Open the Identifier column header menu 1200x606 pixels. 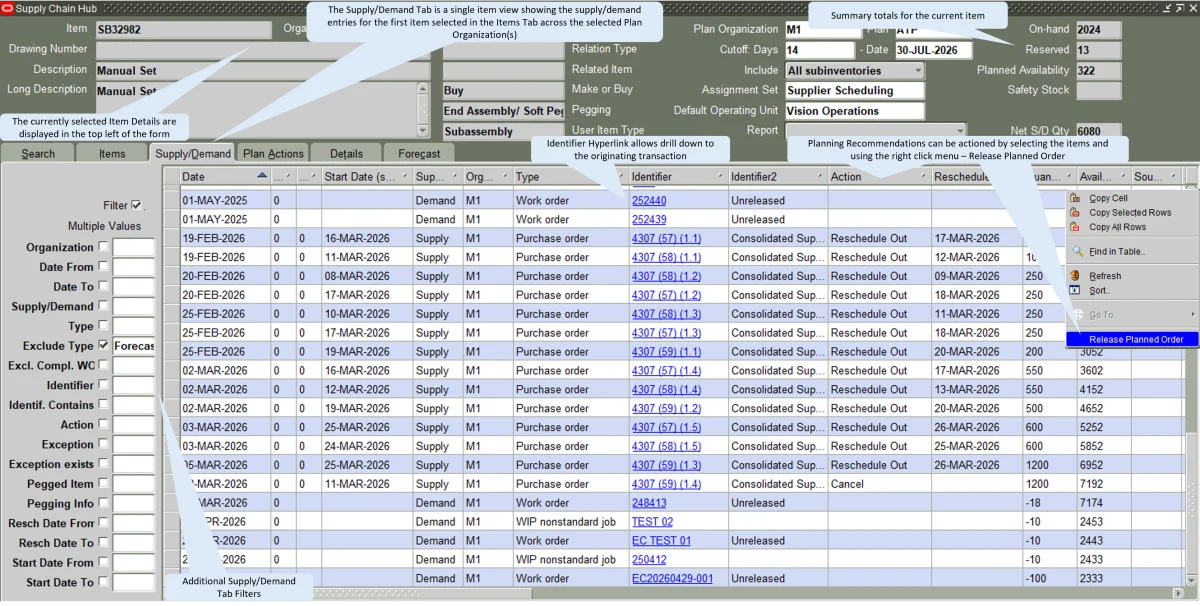point(720,177)
